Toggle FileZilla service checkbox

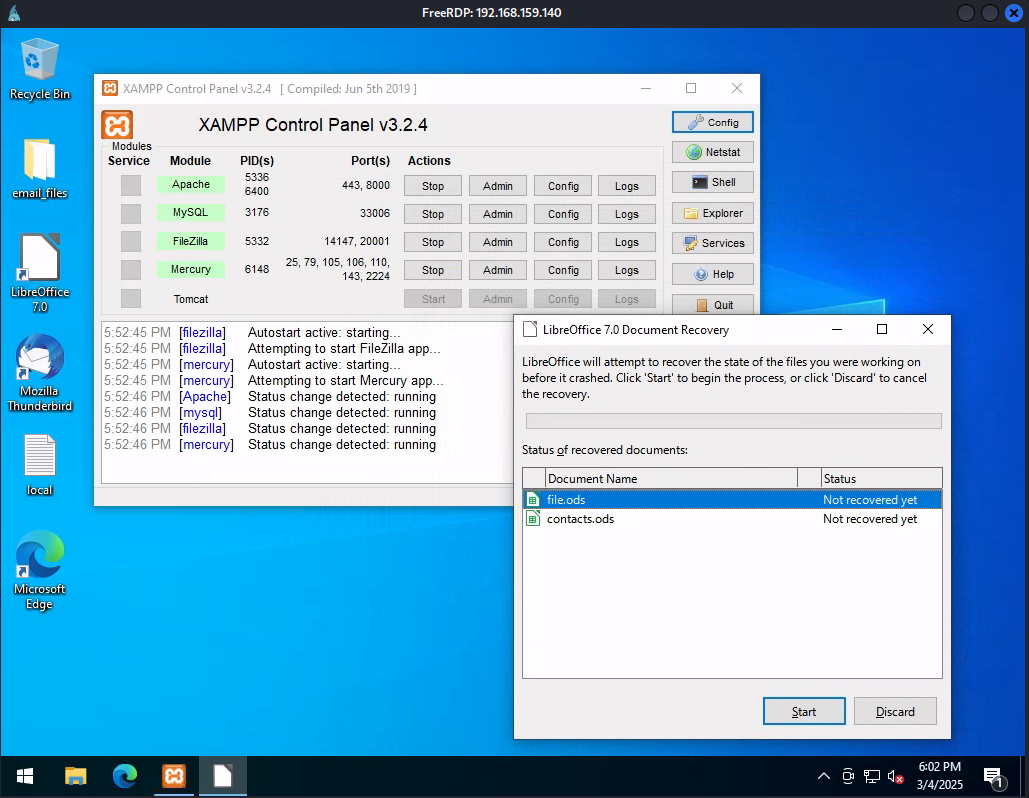point(131,242)
